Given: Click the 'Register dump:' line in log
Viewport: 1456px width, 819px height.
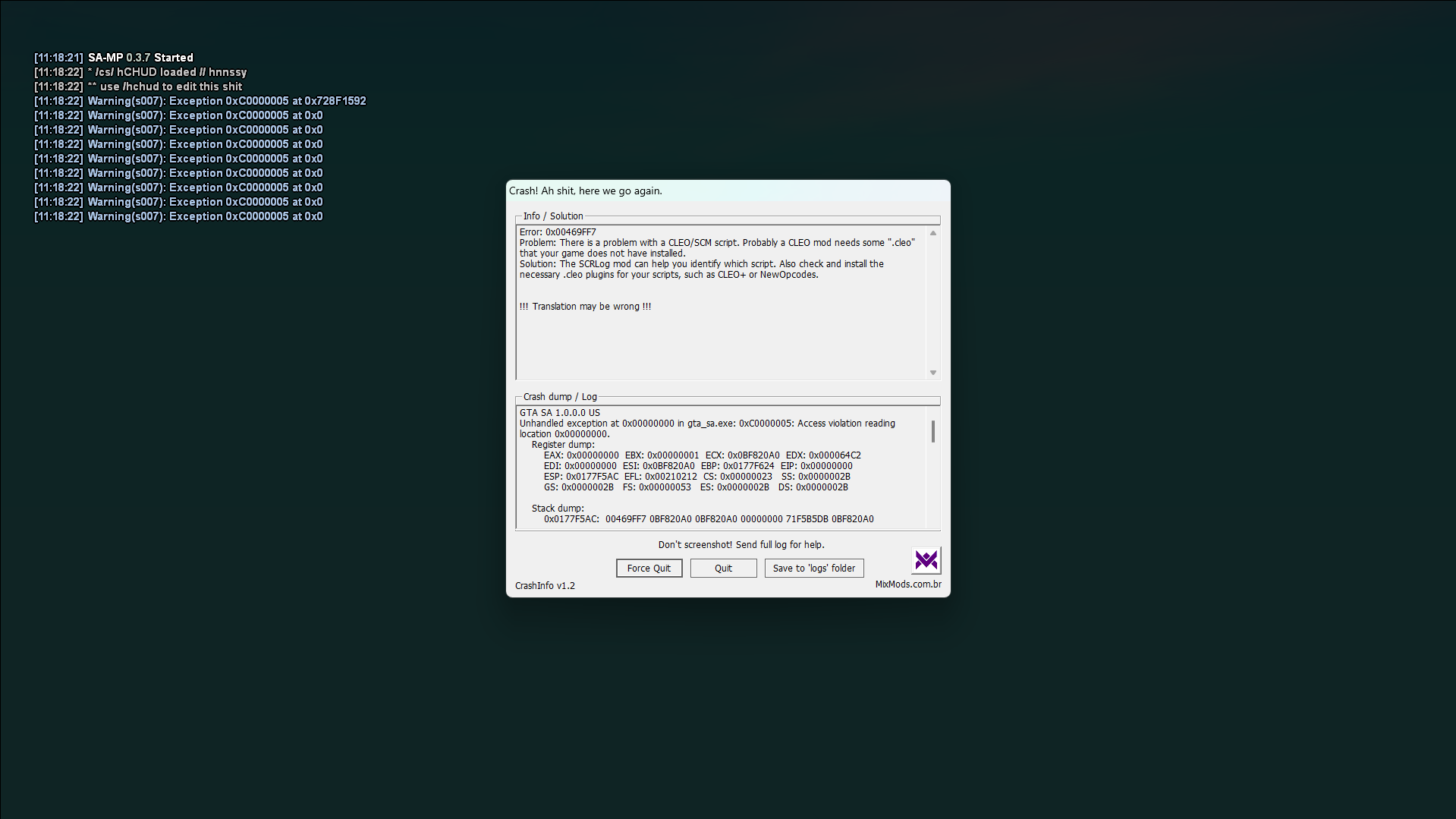Looking at the screenshot, I should (562, 445).
